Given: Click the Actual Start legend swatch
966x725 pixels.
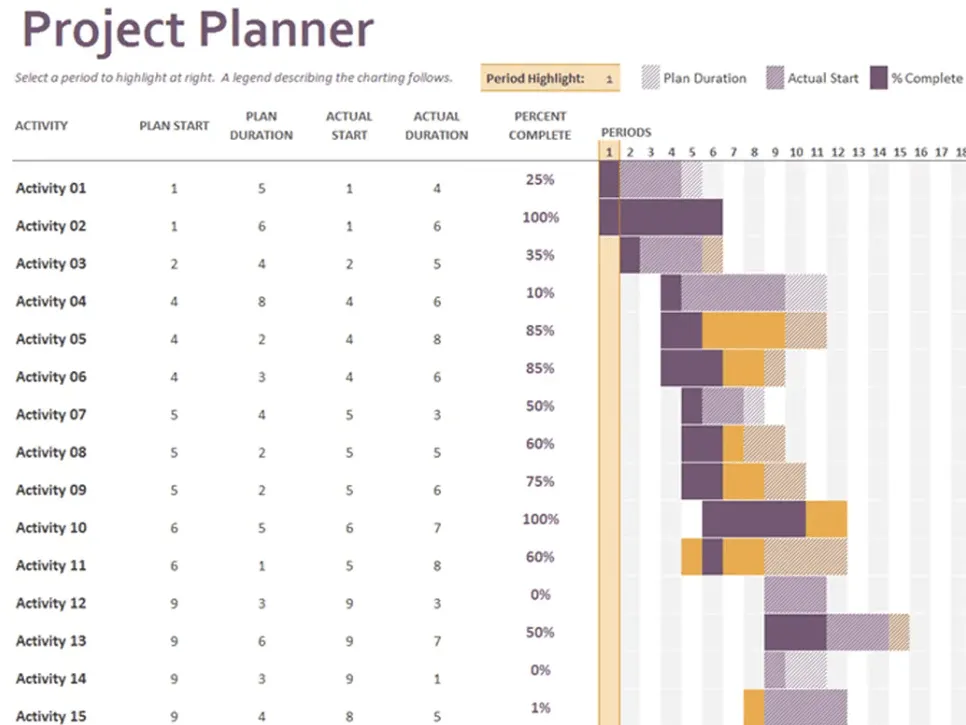Looking at the screenshot, I should pos(775,78).
